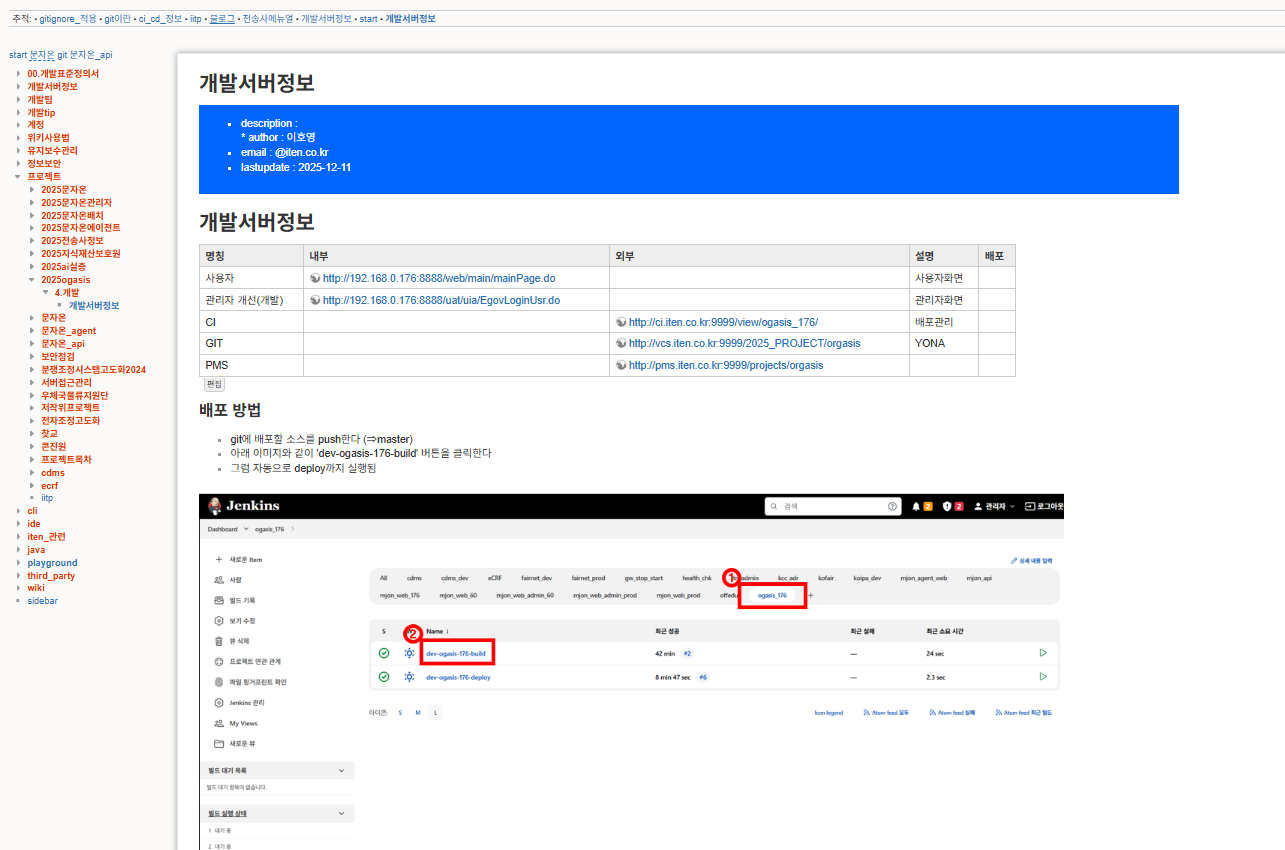The image size is (1285, 850).
Task: Run dev-ogasis-176-deploy with its green play icon
Action: coord(1042,677)
